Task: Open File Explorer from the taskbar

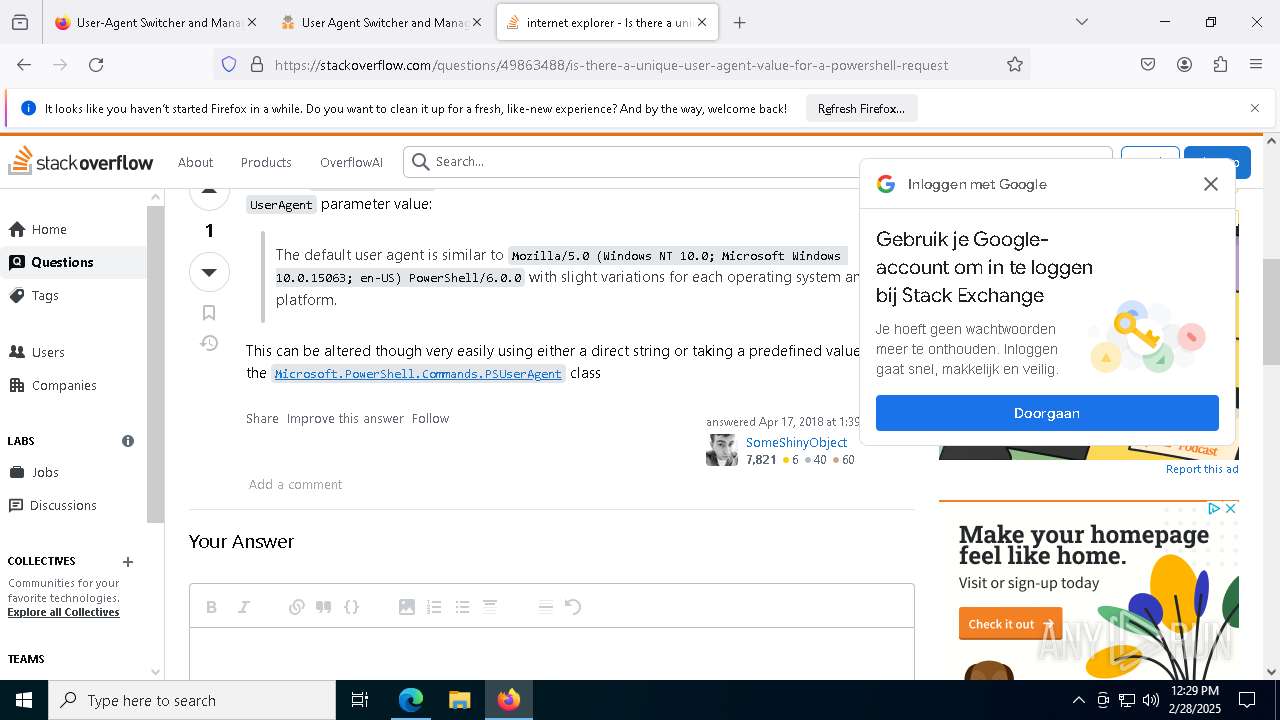Action: pyautogui.click(x=459, y=700)
